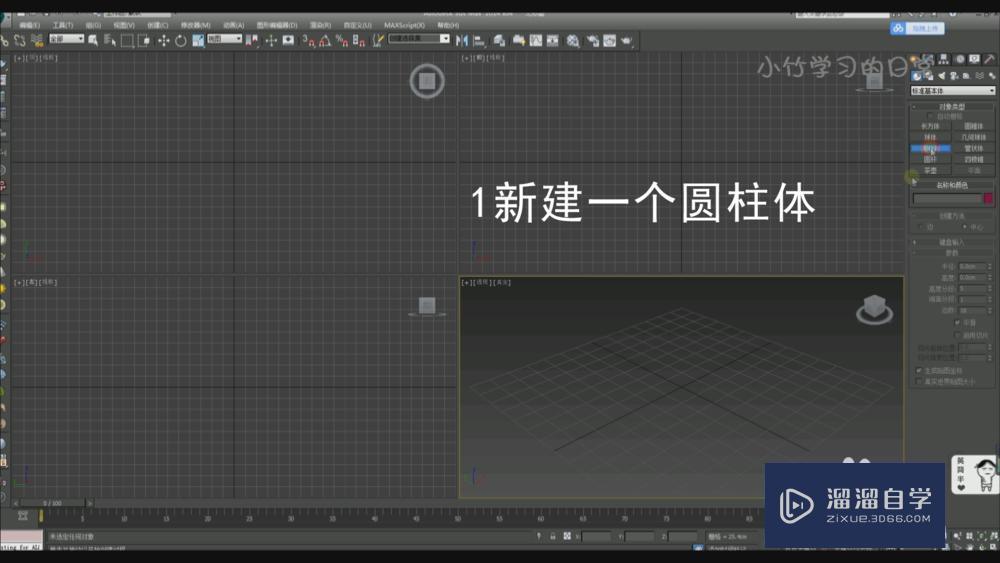Collapse the 名称和颜色 rollout

[952, 185]
